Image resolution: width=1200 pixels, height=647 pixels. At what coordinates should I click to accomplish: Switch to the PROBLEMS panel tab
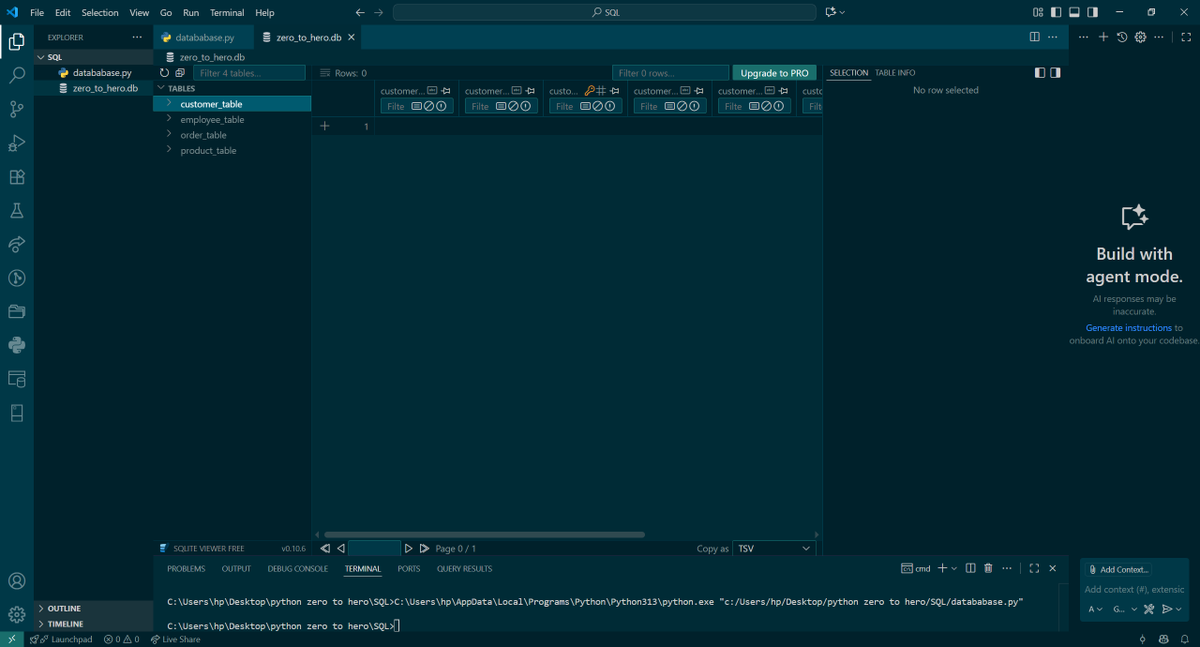pyautogui.click(x=186, y=568)
